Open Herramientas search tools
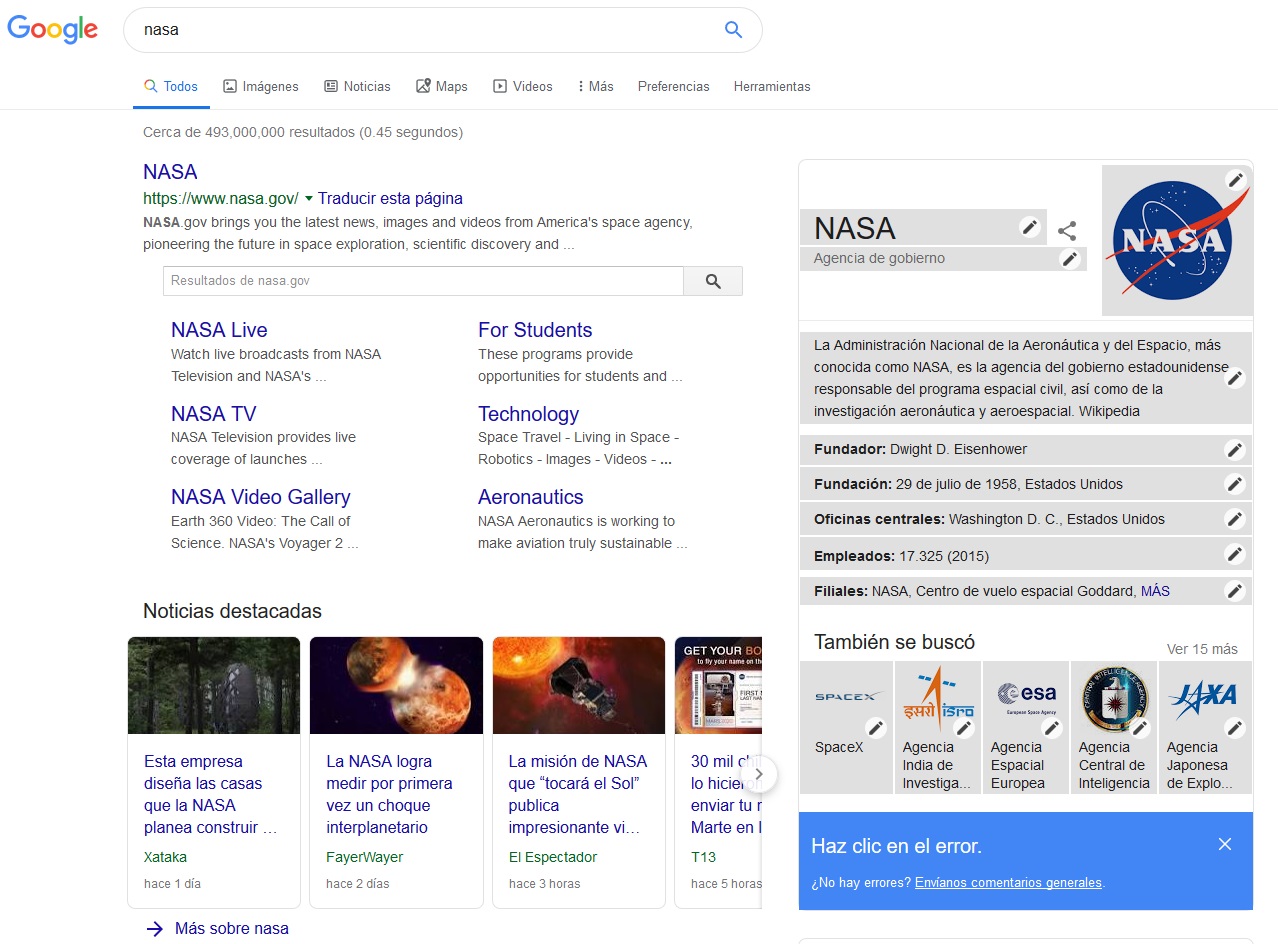This screenshot has width=1278, height=944. point(772,87)
